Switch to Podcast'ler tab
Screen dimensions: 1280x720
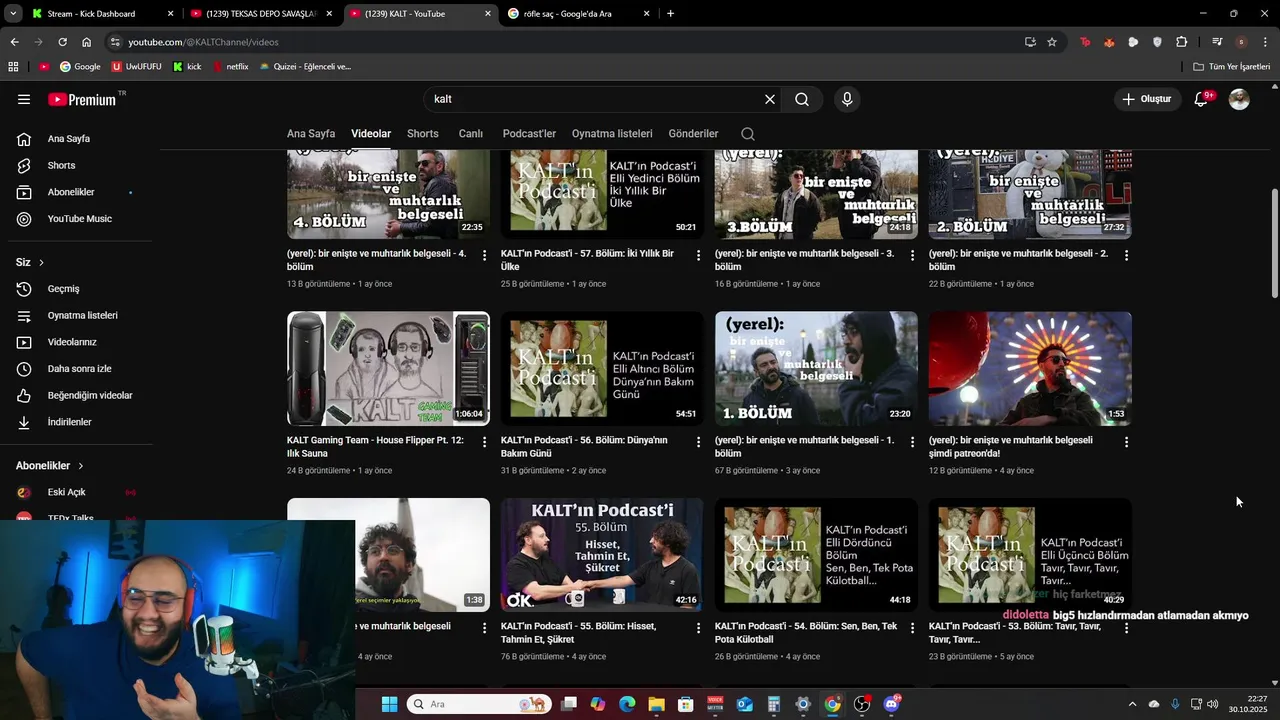(x=529, y=134)
